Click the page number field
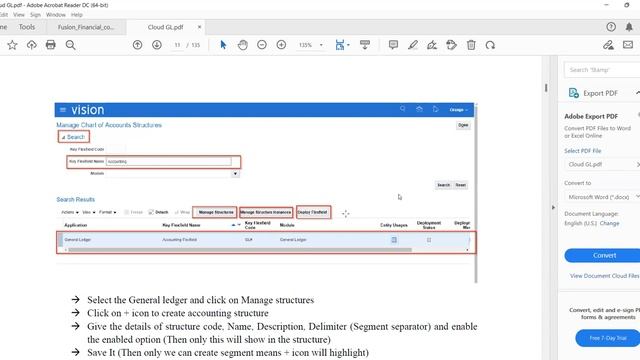The height and width of the screenshot is (360, 640). click(177, 45)
